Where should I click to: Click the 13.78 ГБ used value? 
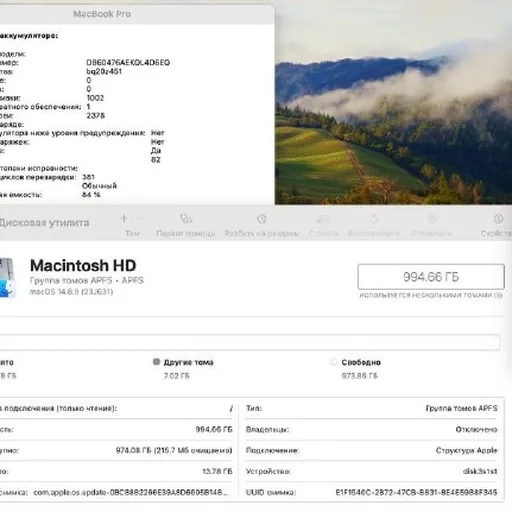coord(217,471)
